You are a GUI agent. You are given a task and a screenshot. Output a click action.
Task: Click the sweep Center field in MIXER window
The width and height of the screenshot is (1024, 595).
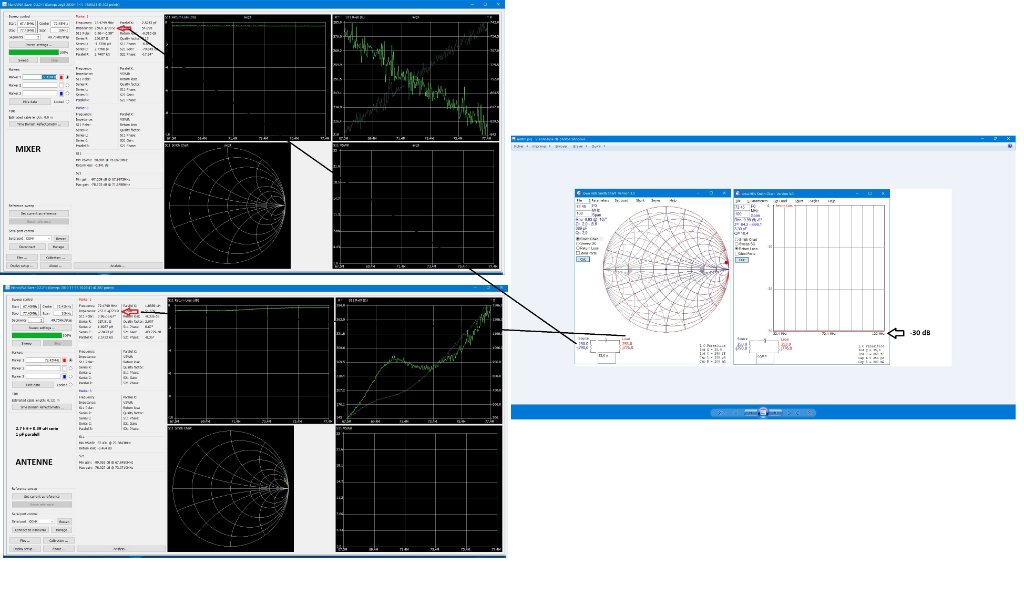pyautogui.click(x=60, y=24)
